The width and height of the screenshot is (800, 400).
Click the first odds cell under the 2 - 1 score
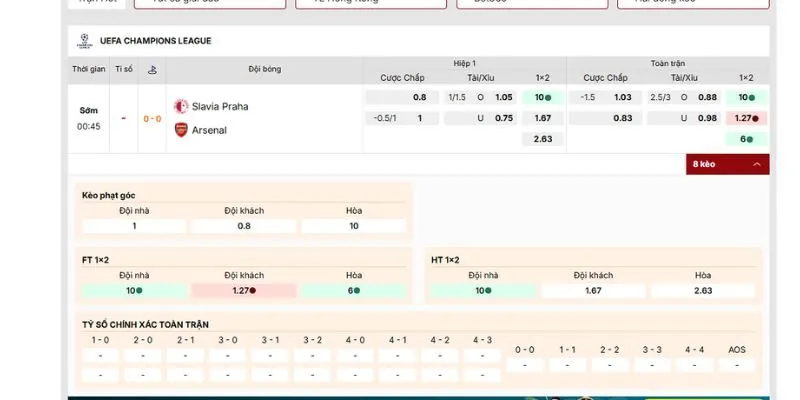coord(185,355)
